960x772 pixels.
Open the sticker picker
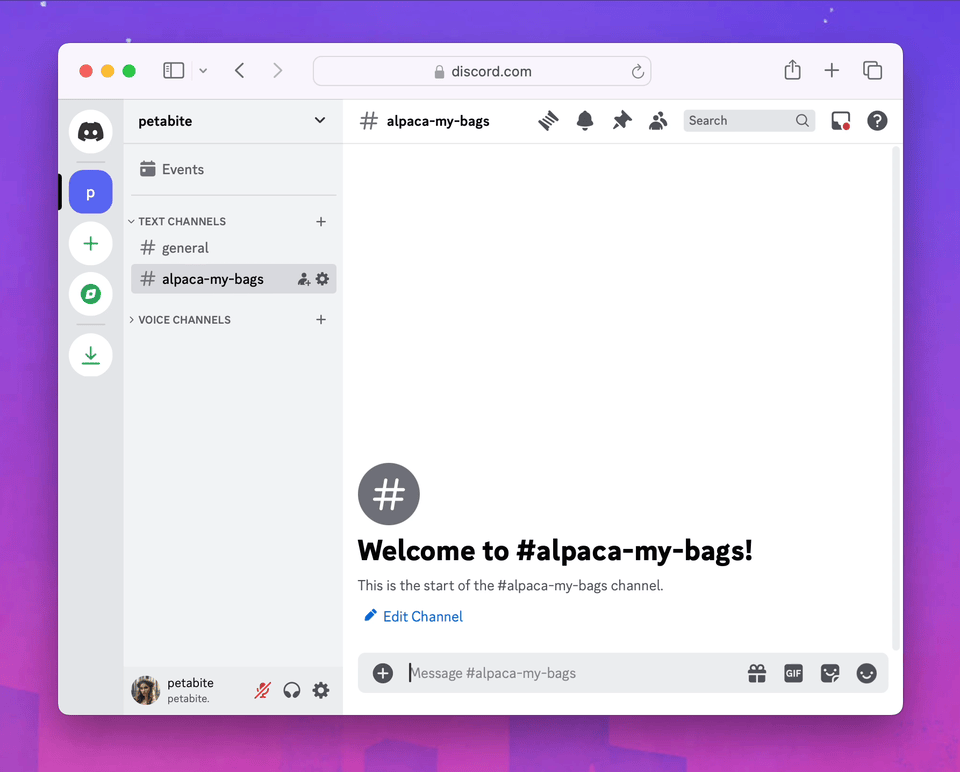coord(830,673)
